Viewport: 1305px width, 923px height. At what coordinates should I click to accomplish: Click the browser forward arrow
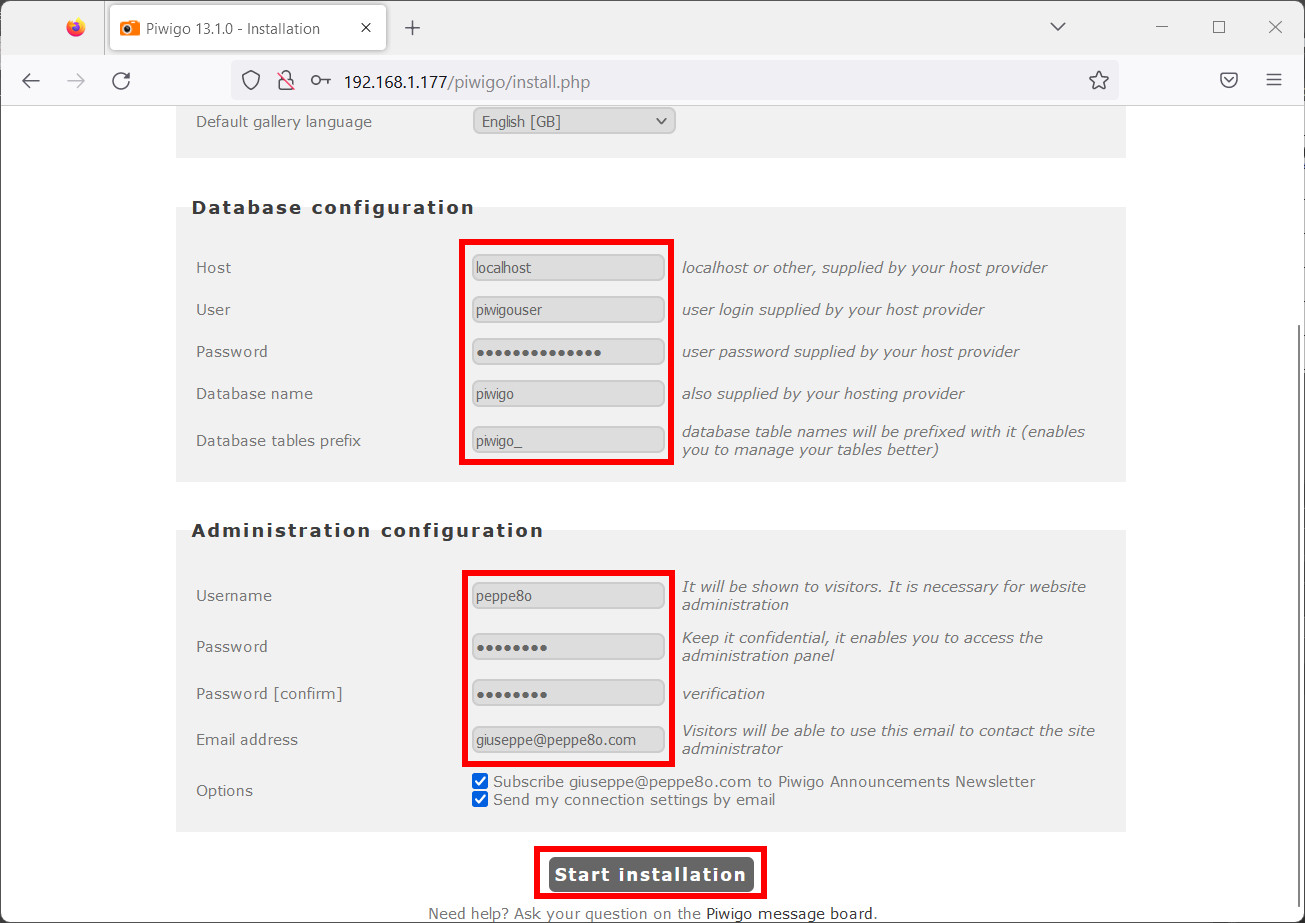(x=76, y=81)
